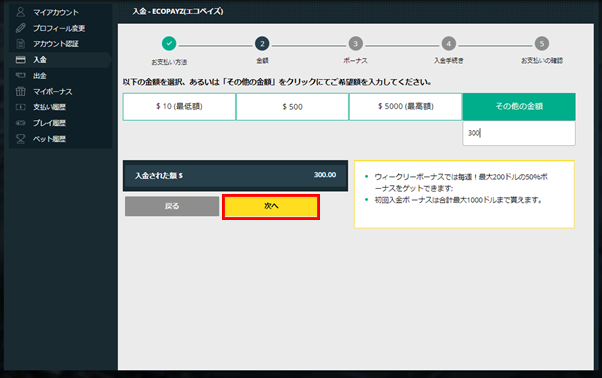
Task: Click the trophy icon beside ベット履歴
Action: pos(21,139)
